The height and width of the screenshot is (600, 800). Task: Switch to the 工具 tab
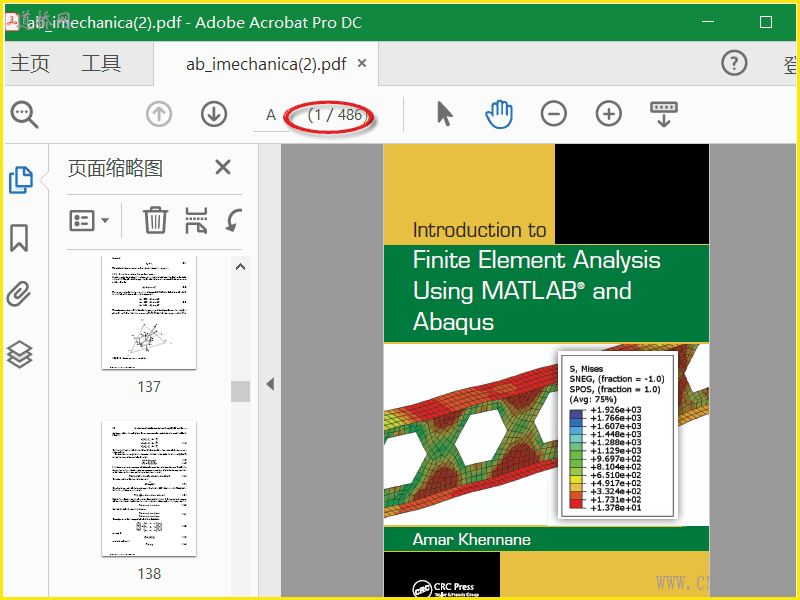pos(102,63)
